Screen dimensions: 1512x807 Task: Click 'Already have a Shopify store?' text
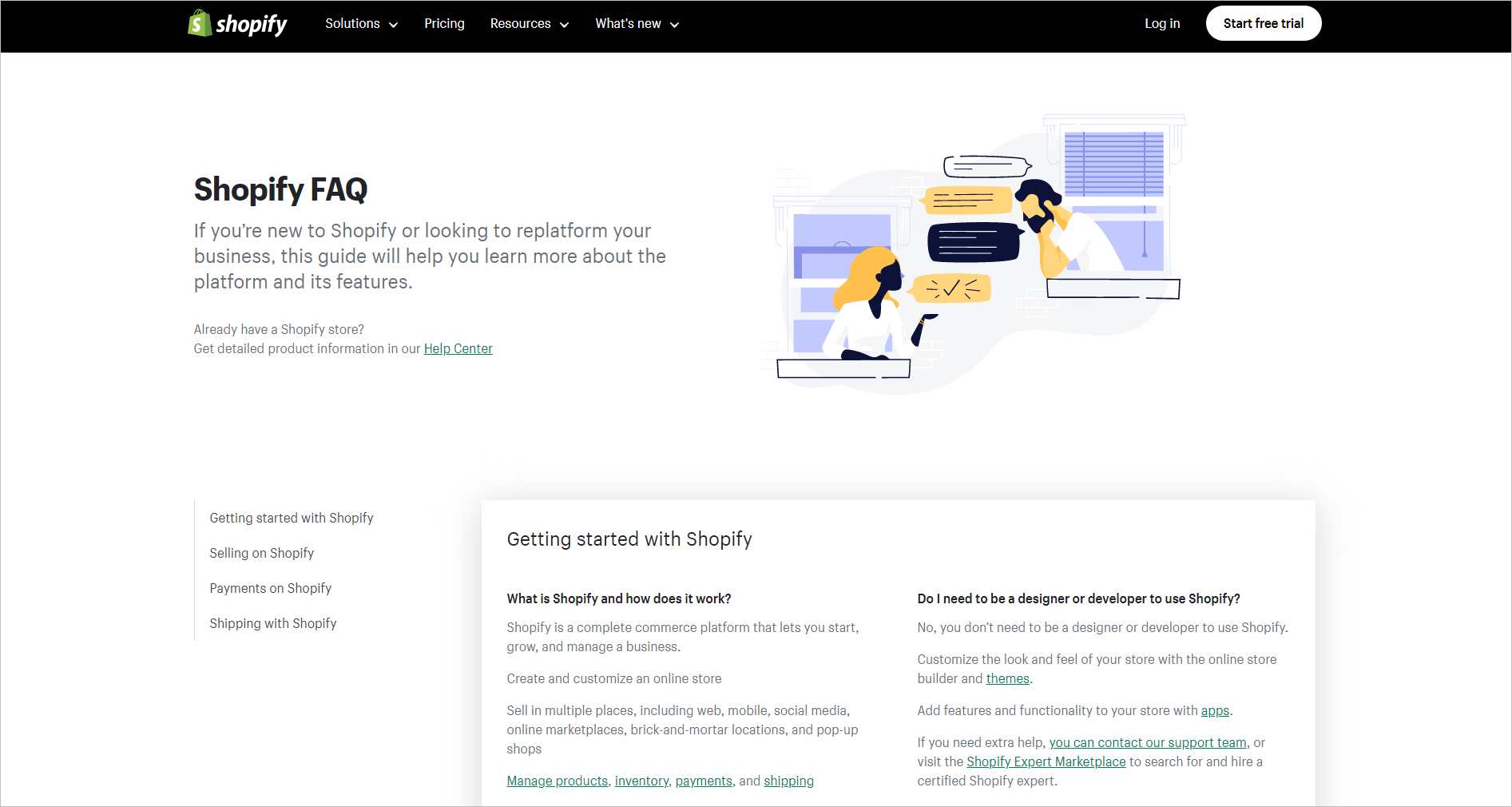coord(279,329)
